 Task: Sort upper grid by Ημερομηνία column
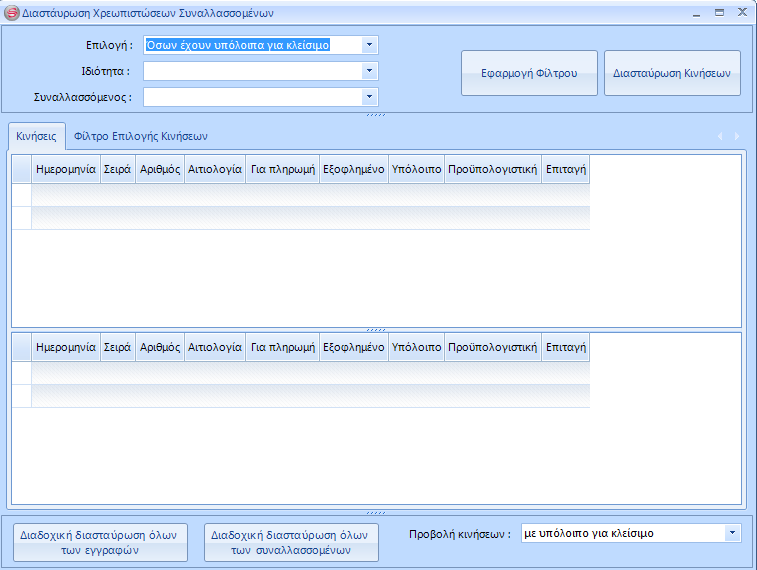pyautogui.click(x=65, y=170)
